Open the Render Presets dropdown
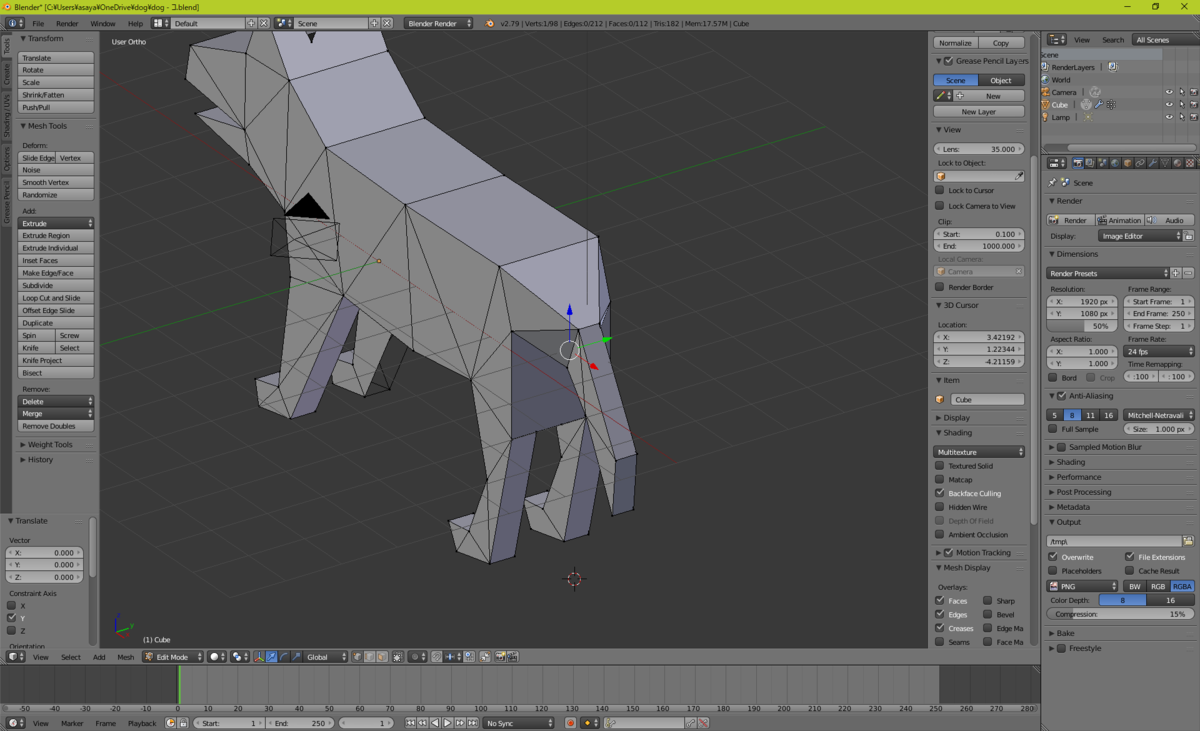Viewport: 1200px width, 731px height. 1108,273
